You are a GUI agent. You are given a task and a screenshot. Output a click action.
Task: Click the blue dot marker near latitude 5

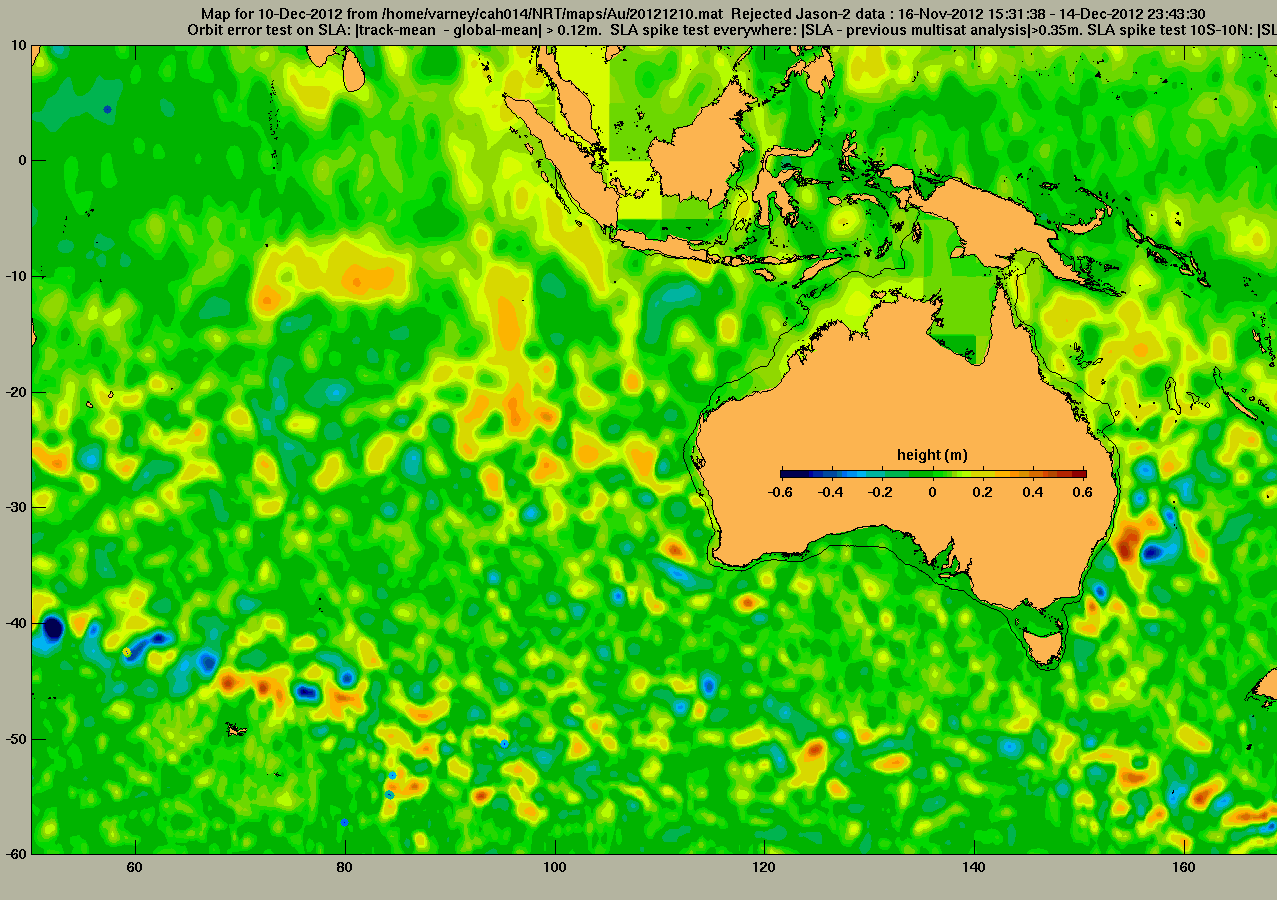coord(107,109)
